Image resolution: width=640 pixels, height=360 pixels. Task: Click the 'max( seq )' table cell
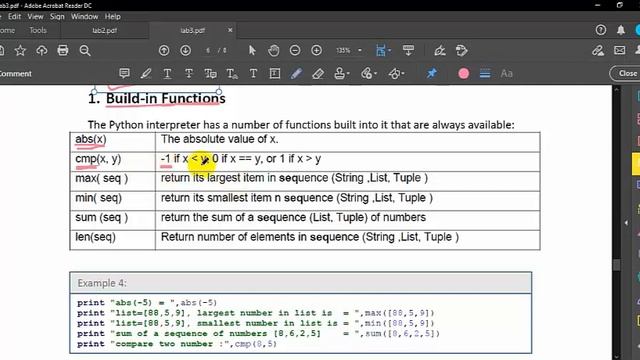pos(113,181)
